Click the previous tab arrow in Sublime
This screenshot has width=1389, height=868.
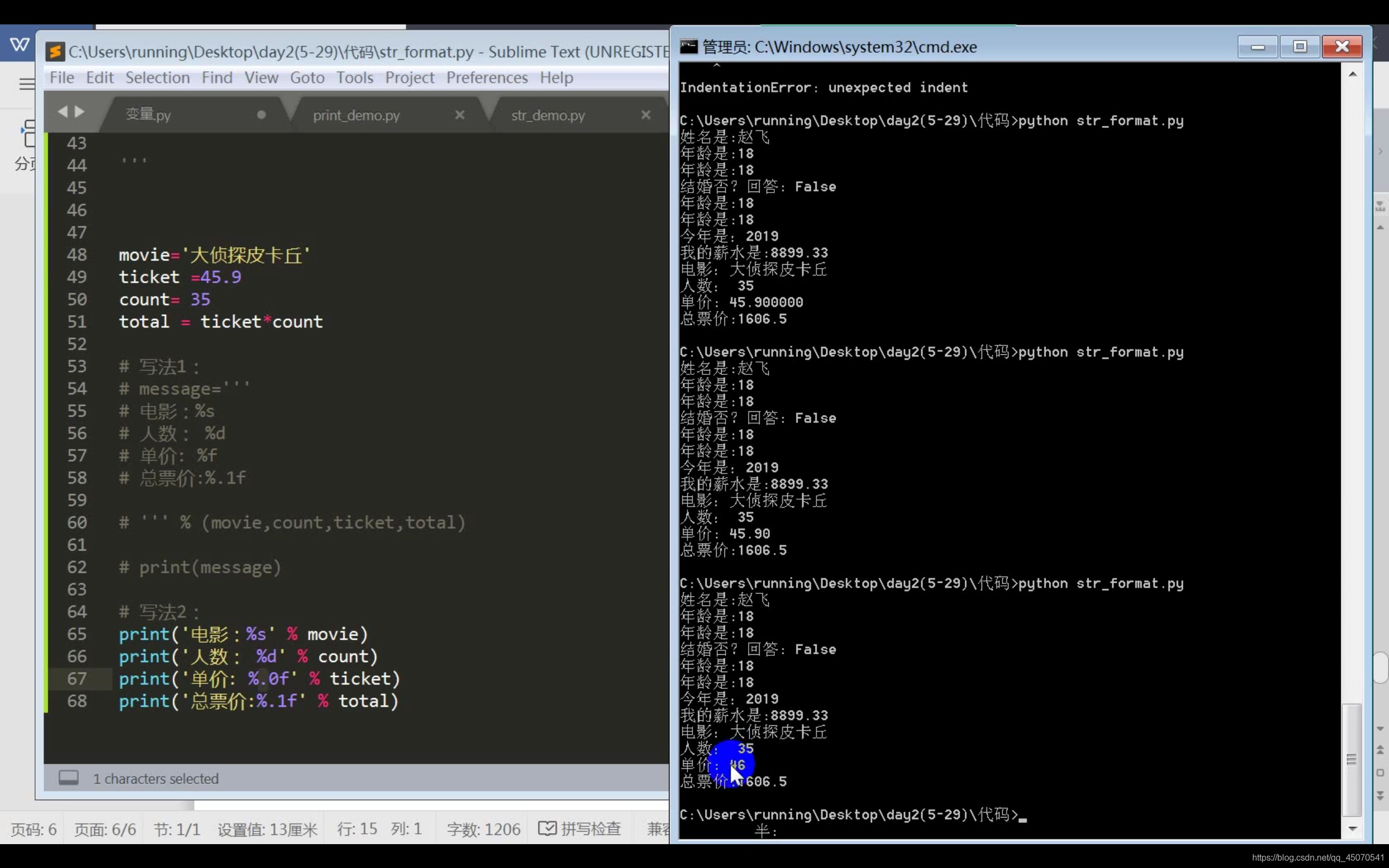coord(62,111)
